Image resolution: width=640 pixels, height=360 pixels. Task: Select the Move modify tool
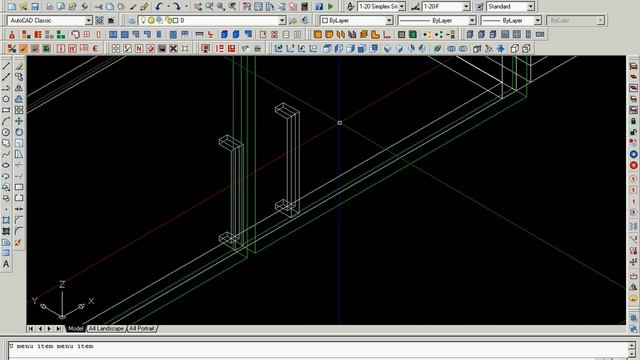click(x=19, y=121)
